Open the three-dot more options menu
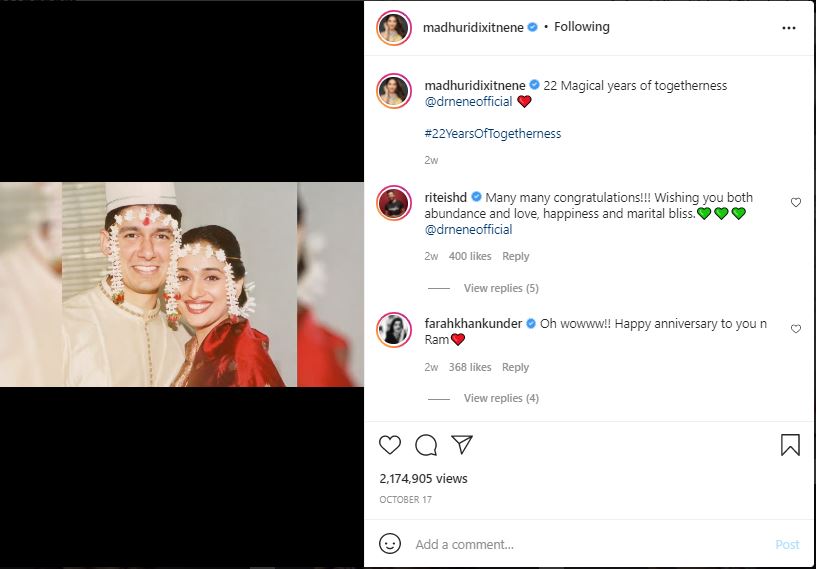This screenshot has width=816, height=569. tap(789, 28)
